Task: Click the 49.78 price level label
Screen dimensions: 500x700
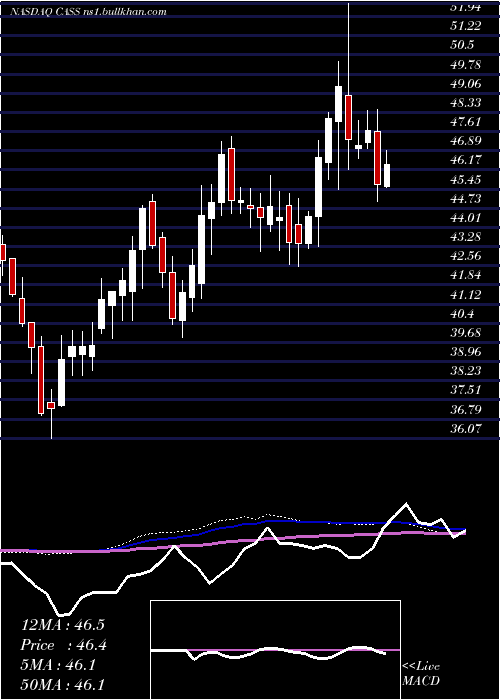Action: tap(465, 64)
